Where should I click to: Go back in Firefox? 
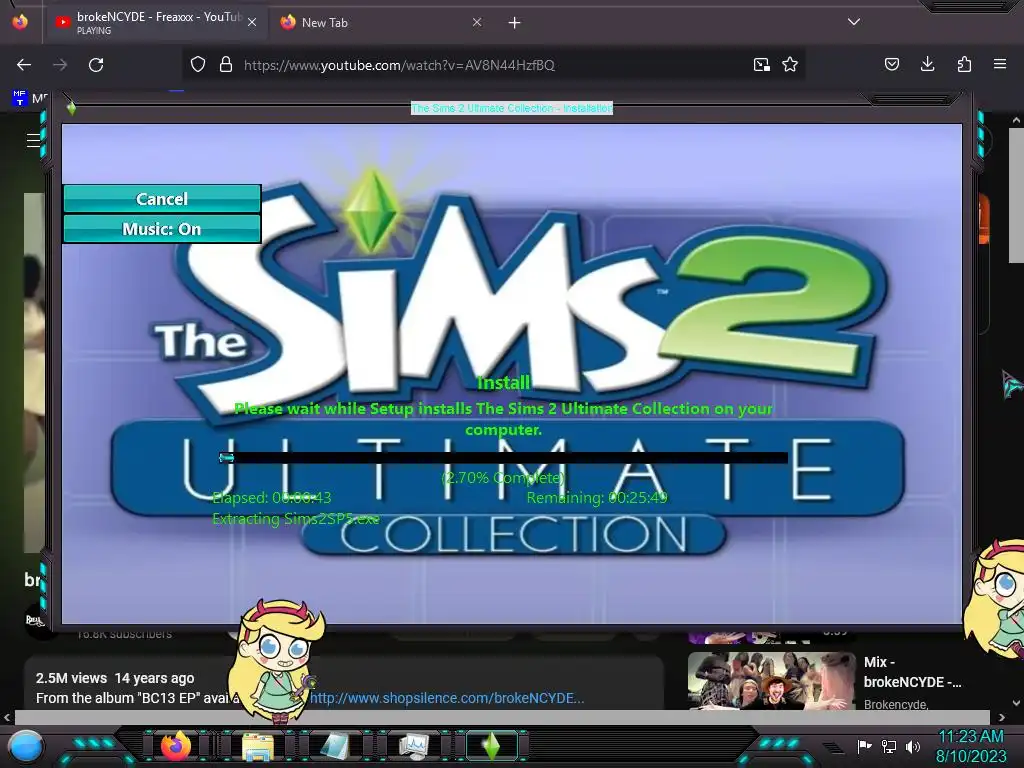pos(24,65)
